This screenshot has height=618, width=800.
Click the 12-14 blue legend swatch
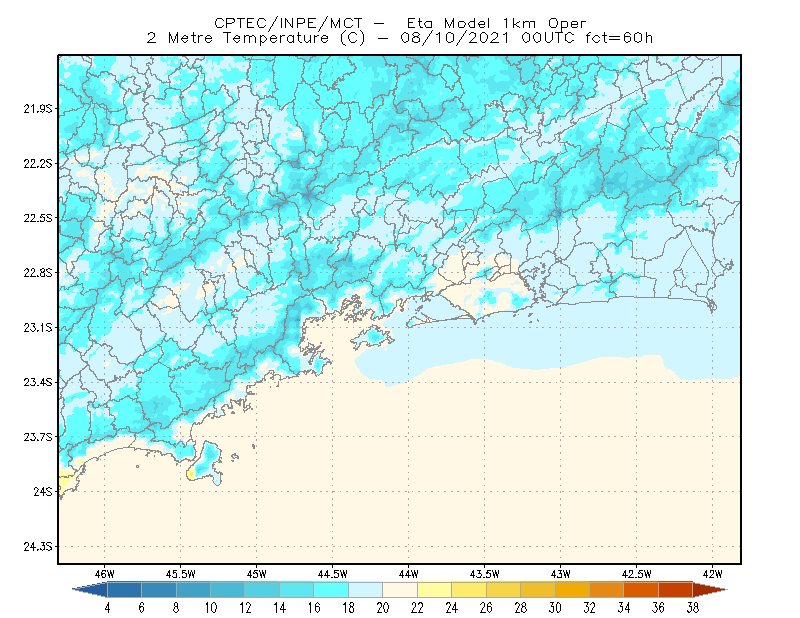click(x=262, y=589)
